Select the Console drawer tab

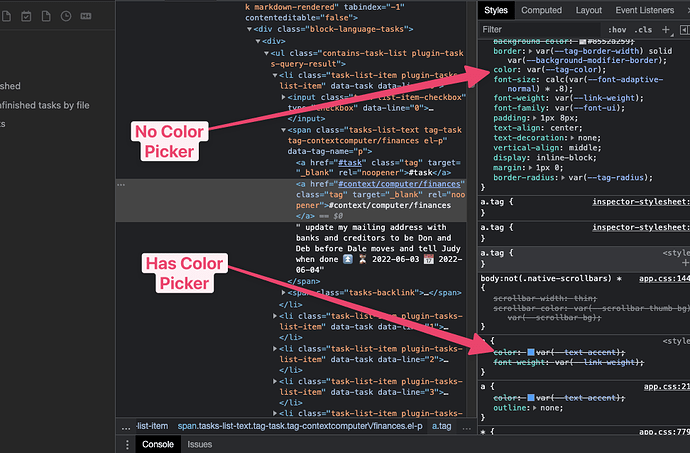coord(158,445)
